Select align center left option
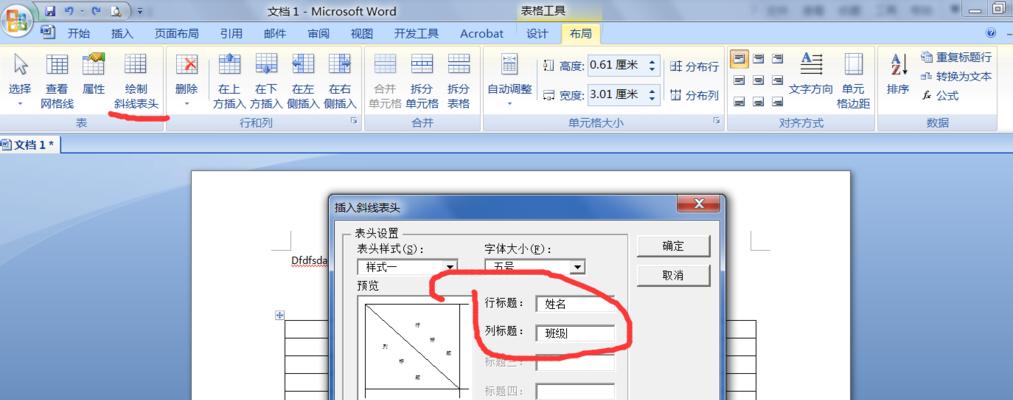Viewport: 1013px width, 400px height. pos(740,81)
